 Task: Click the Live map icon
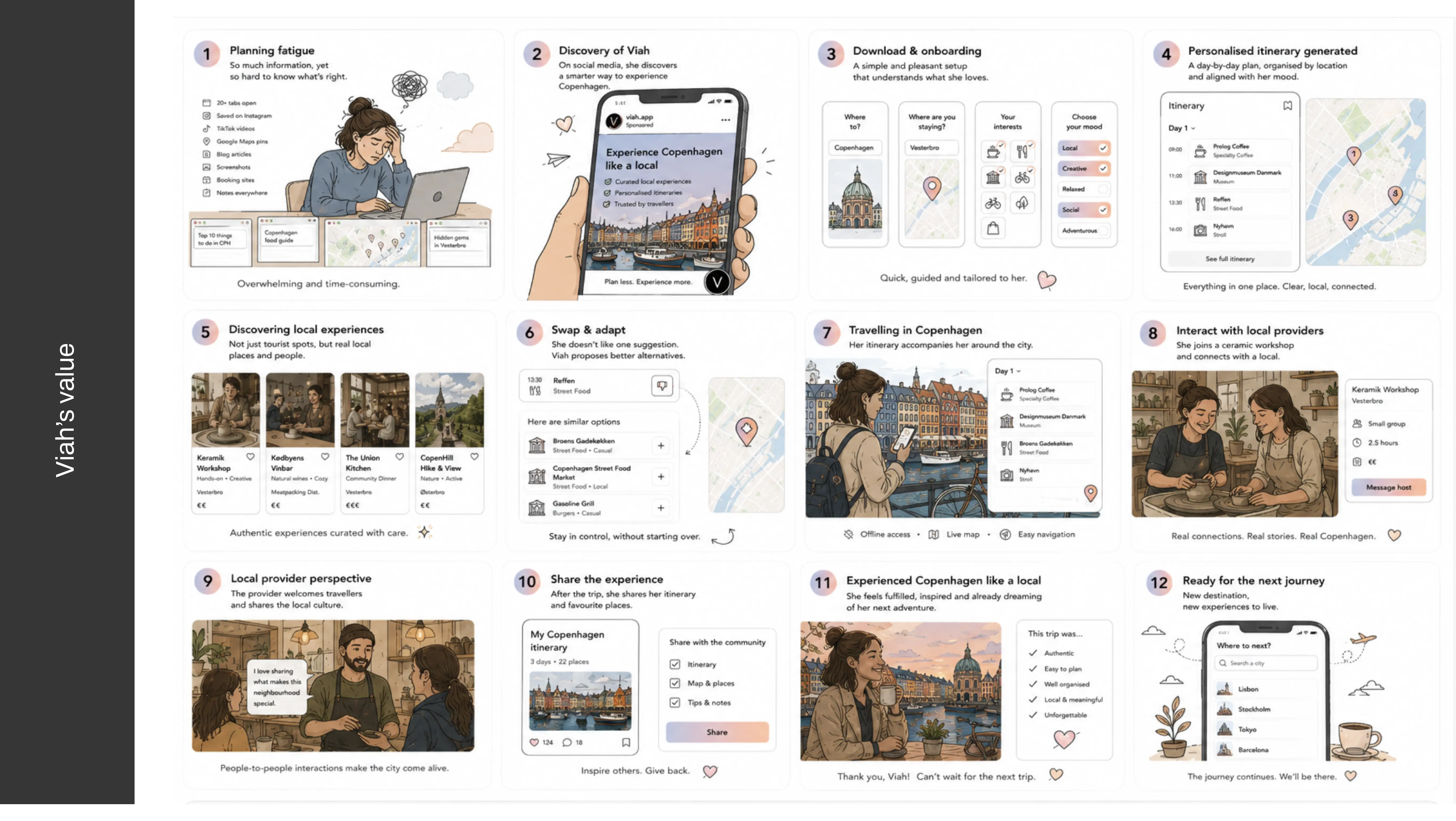(934, 535)
